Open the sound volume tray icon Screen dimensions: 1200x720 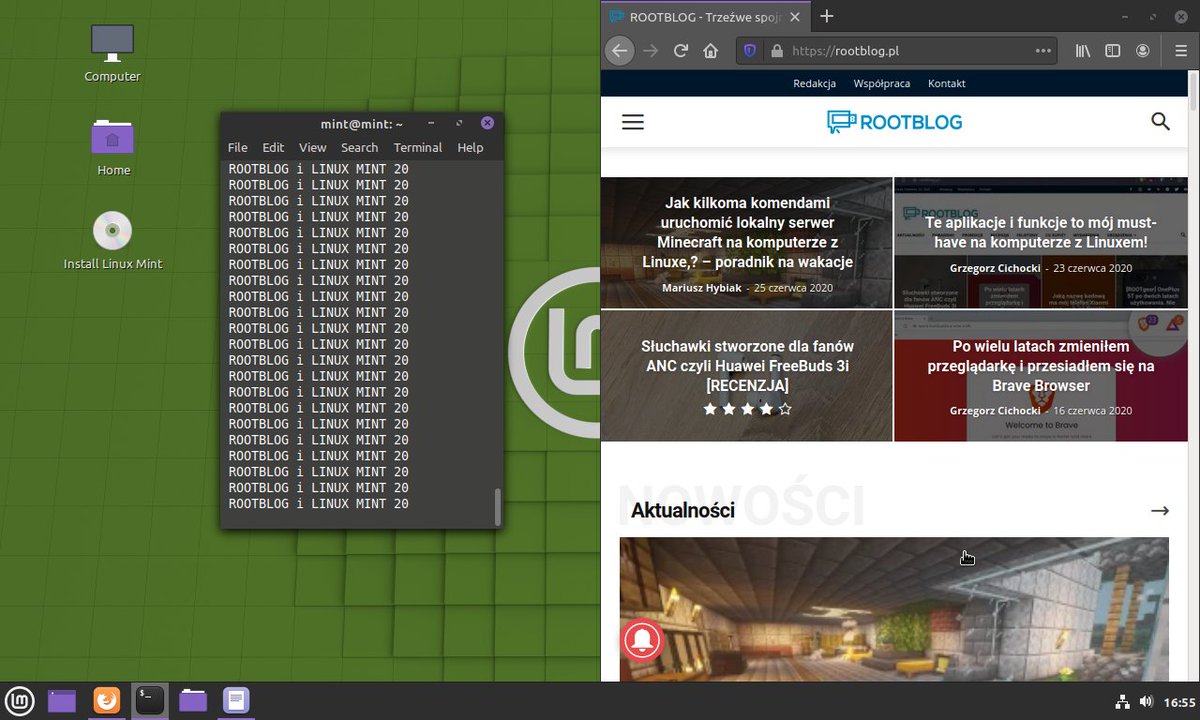tap(1146, 702)
